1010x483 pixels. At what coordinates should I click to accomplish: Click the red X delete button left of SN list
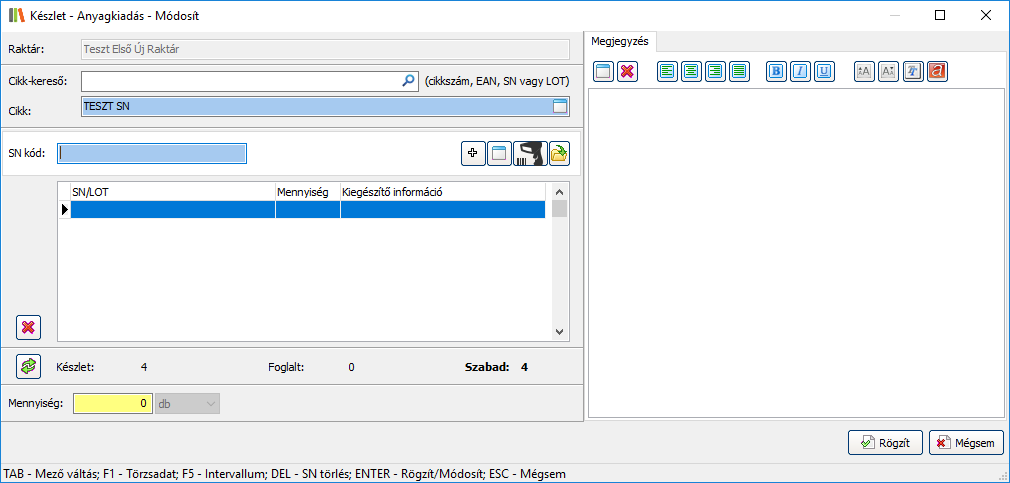point(29,327)
